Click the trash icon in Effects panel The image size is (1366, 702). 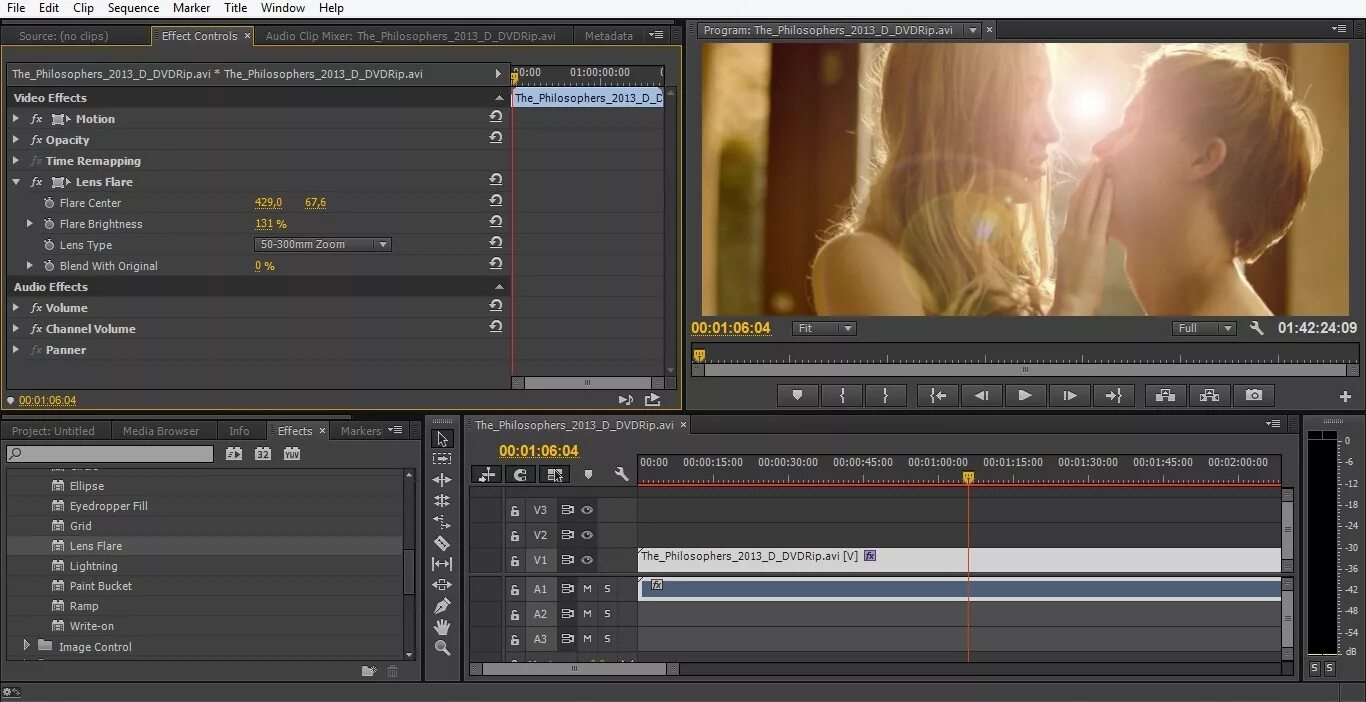(x=393, y=671)
